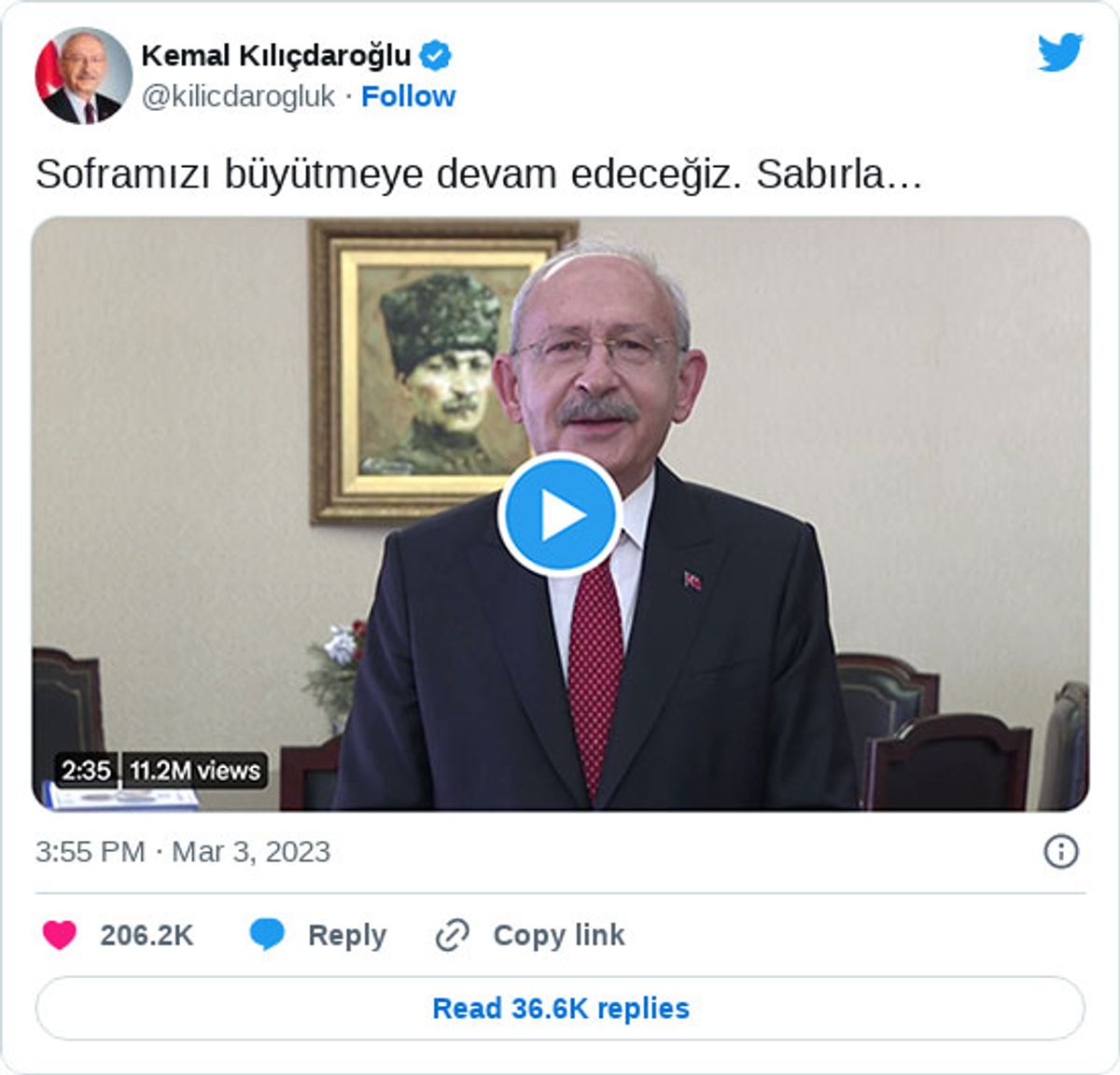Open Read 36.6K replies button
This screenshot has height=1075, width=1120.
tap(560, 1008)
